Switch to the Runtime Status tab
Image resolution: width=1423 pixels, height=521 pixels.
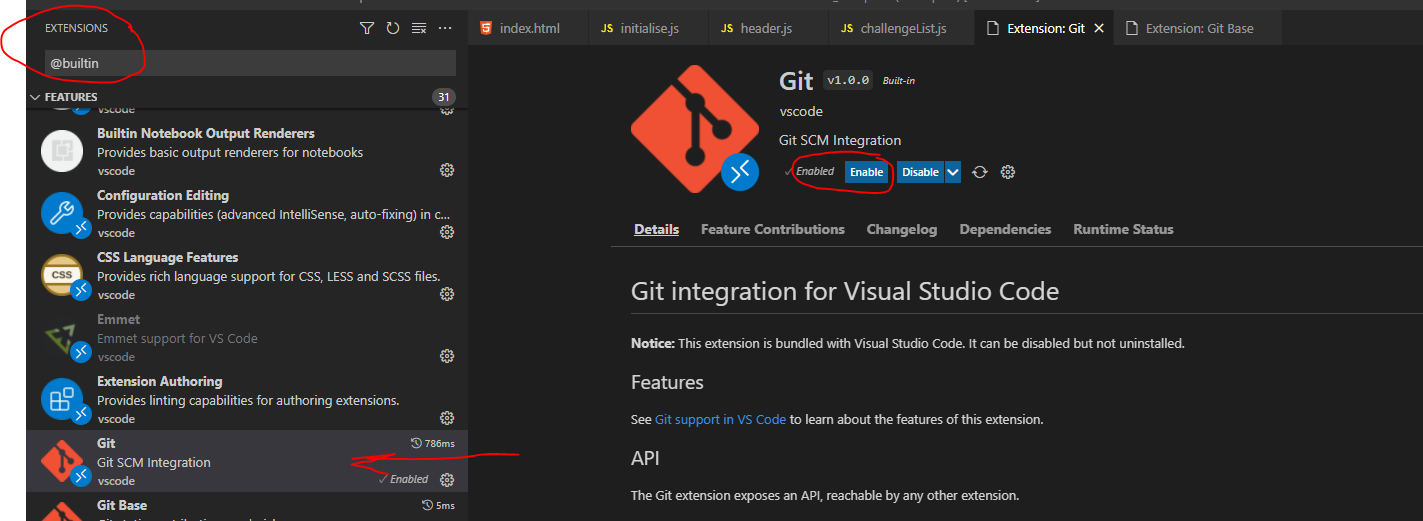1123,229
